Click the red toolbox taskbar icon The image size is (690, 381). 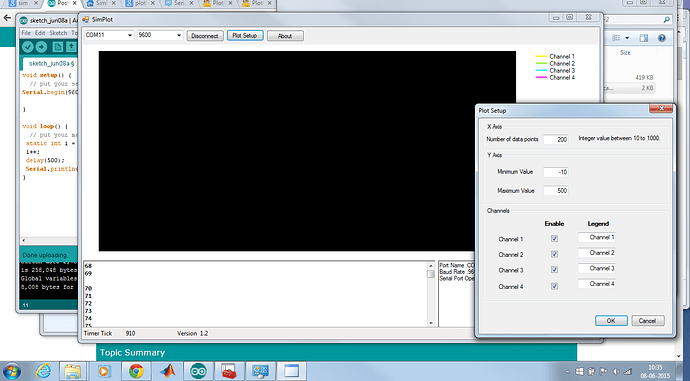[x=229, y=371]
